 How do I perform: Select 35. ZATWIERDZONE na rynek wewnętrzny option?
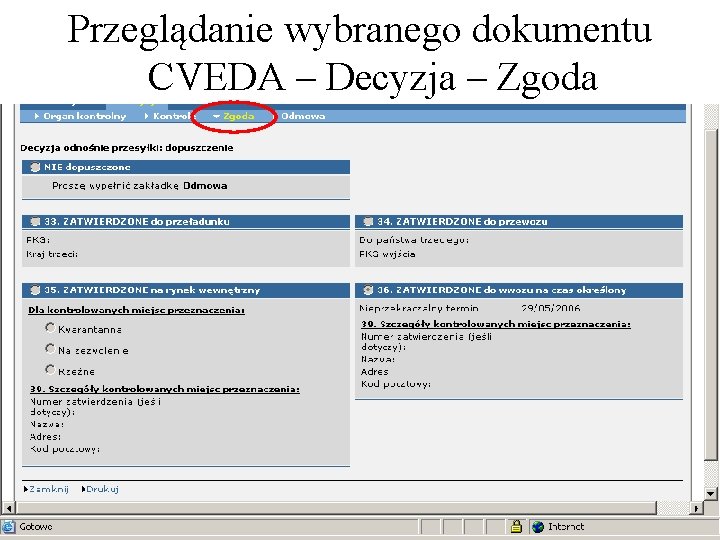[x=35, y=290]
